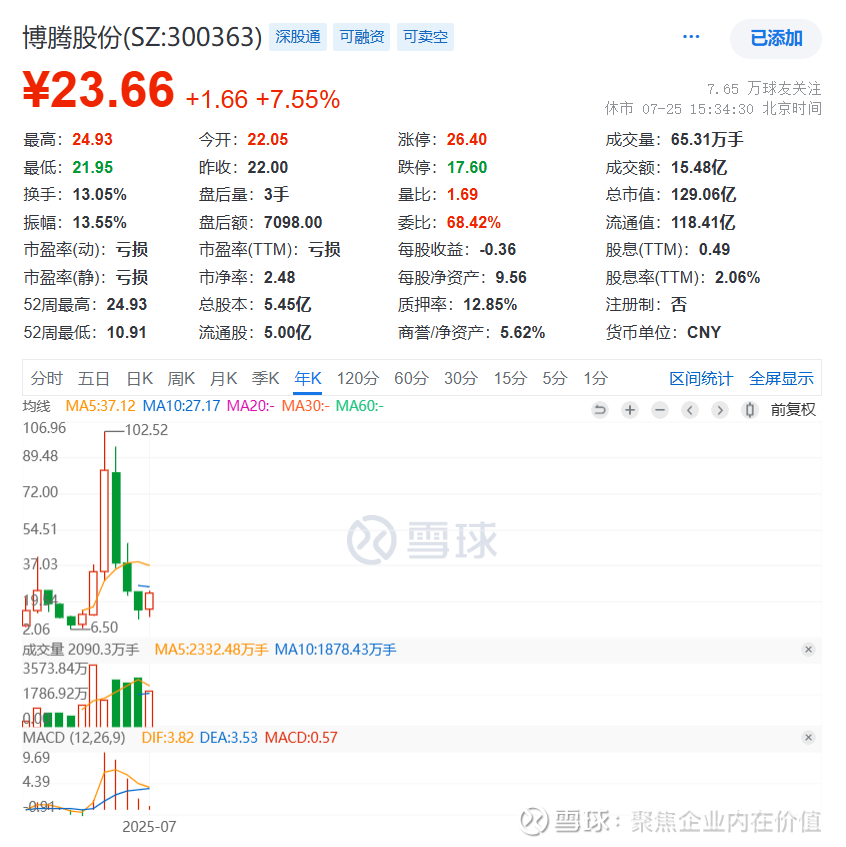846x847 pixels.
Task: Select the 年K chart tab
Action: pos(308,378)
